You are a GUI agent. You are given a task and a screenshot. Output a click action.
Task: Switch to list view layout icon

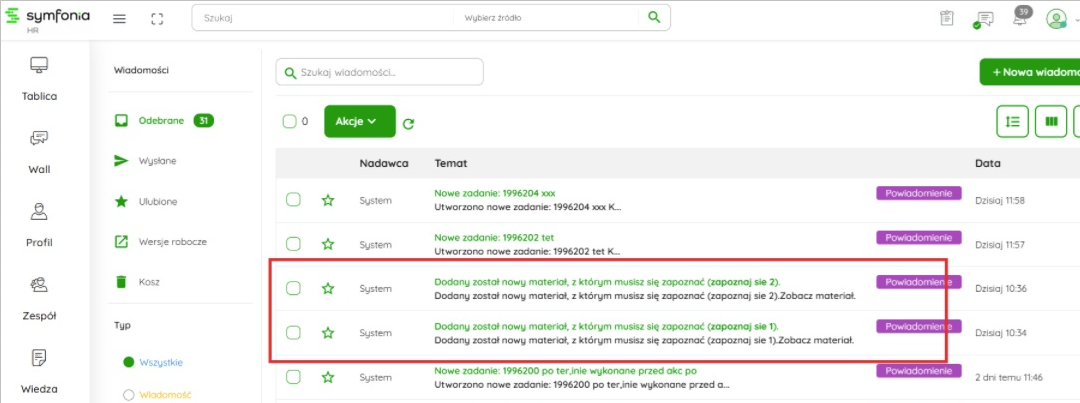(x=1012, y=121)
